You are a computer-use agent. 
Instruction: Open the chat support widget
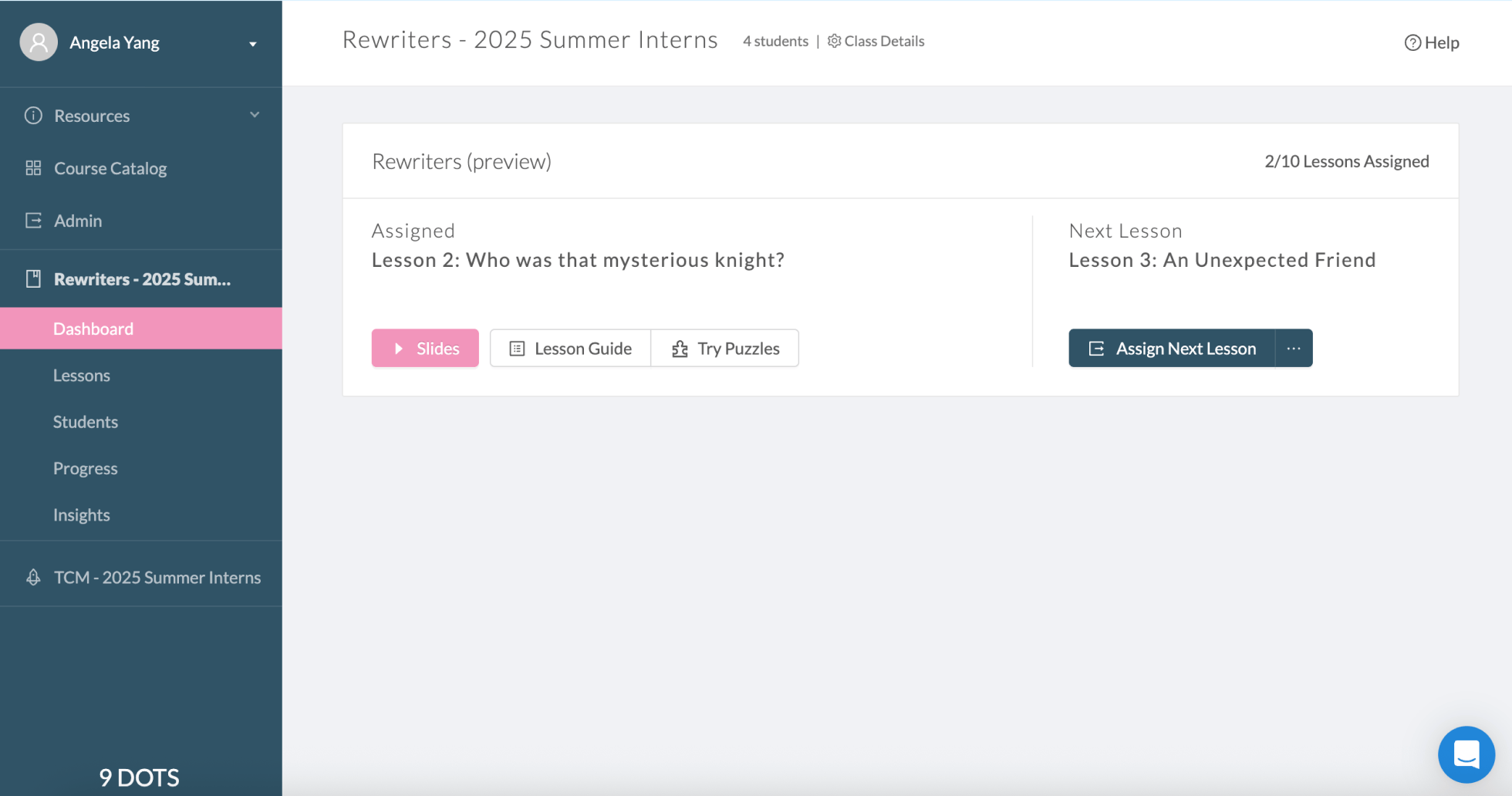[x=1466, y=754]
